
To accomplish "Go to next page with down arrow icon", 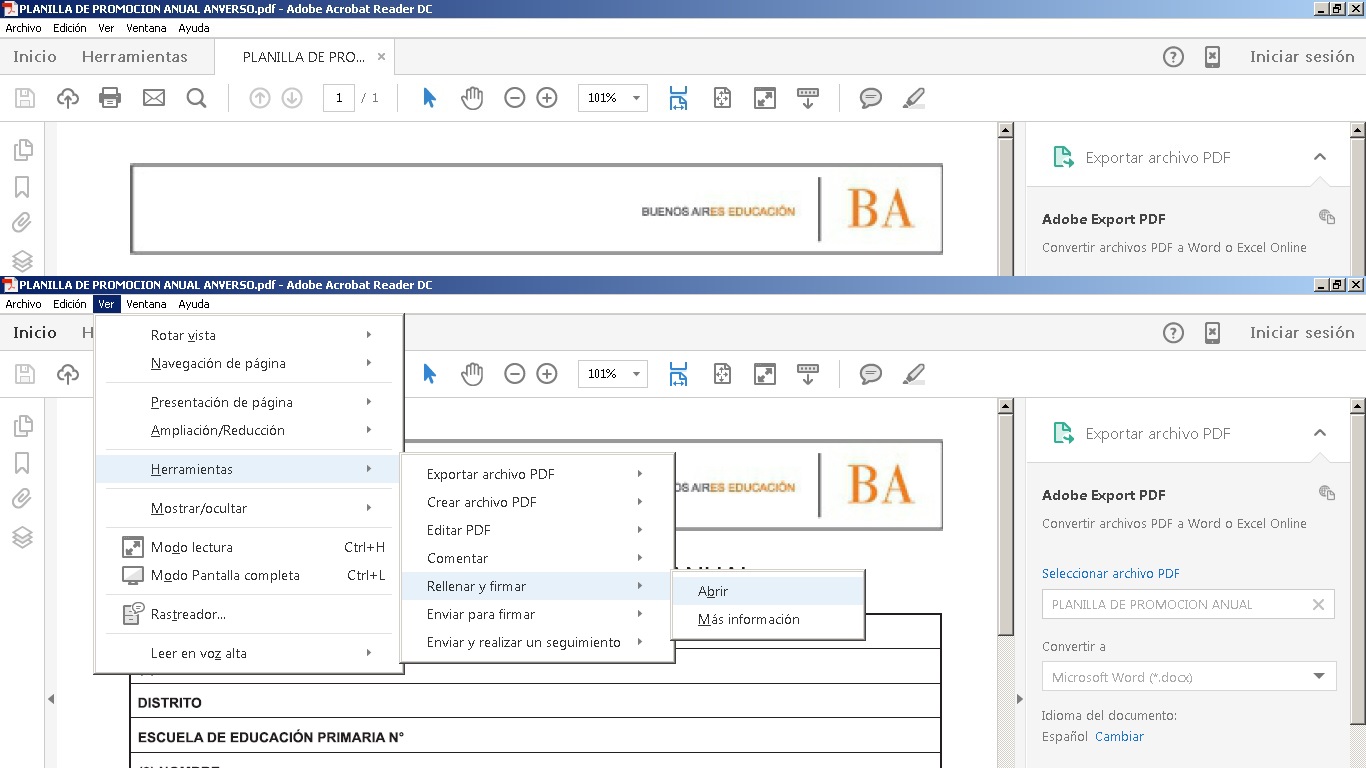I will click(292, 98).
